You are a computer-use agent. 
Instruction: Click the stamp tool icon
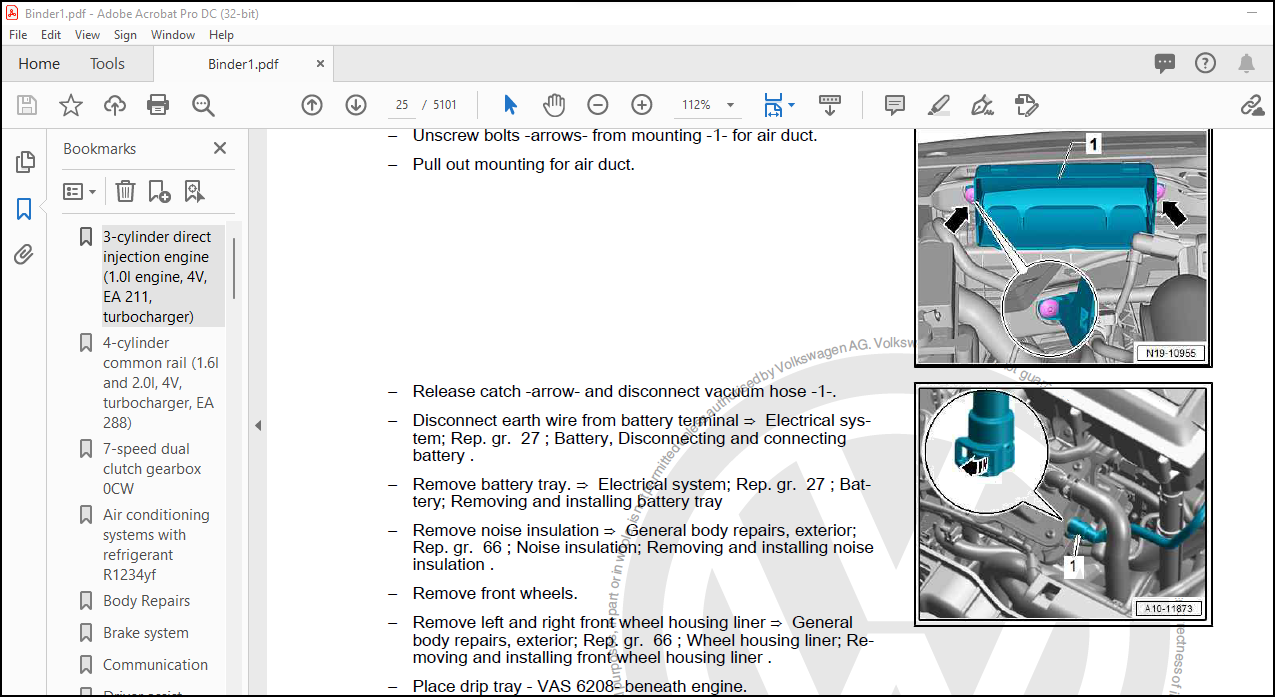click(x=1026, y=105)
